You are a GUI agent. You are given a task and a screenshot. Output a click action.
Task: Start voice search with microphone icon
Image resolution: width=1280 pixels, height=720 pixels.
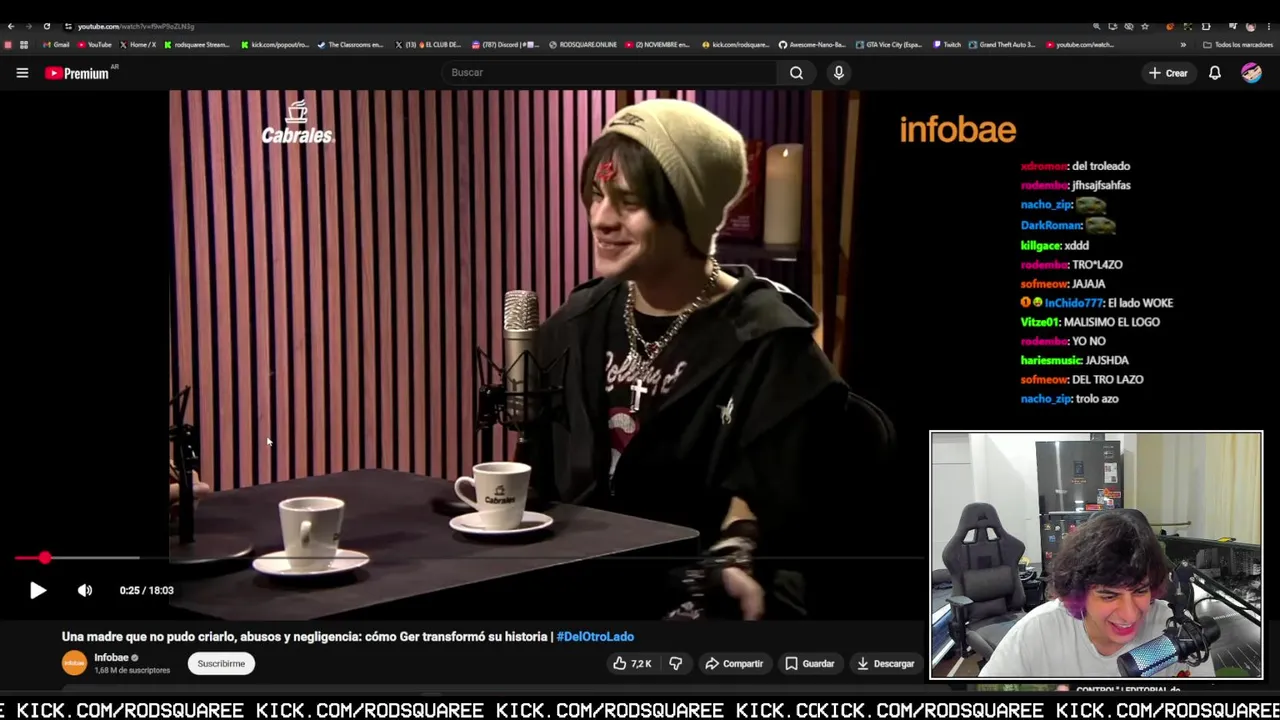point(839,73)
